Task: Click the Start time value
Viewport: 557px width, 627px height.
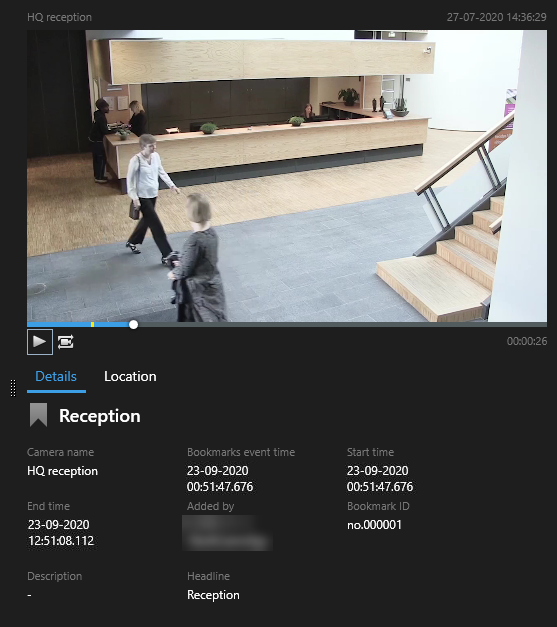Action: (380, 479)
